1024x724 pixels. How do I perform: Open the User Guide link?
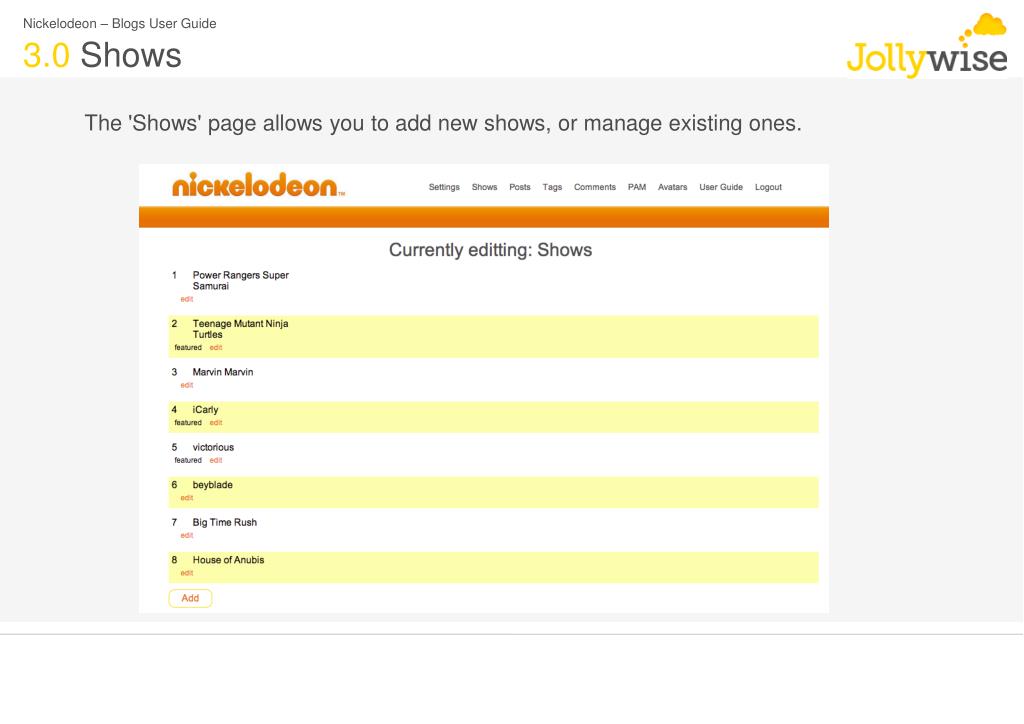click(x=721, y=187)
